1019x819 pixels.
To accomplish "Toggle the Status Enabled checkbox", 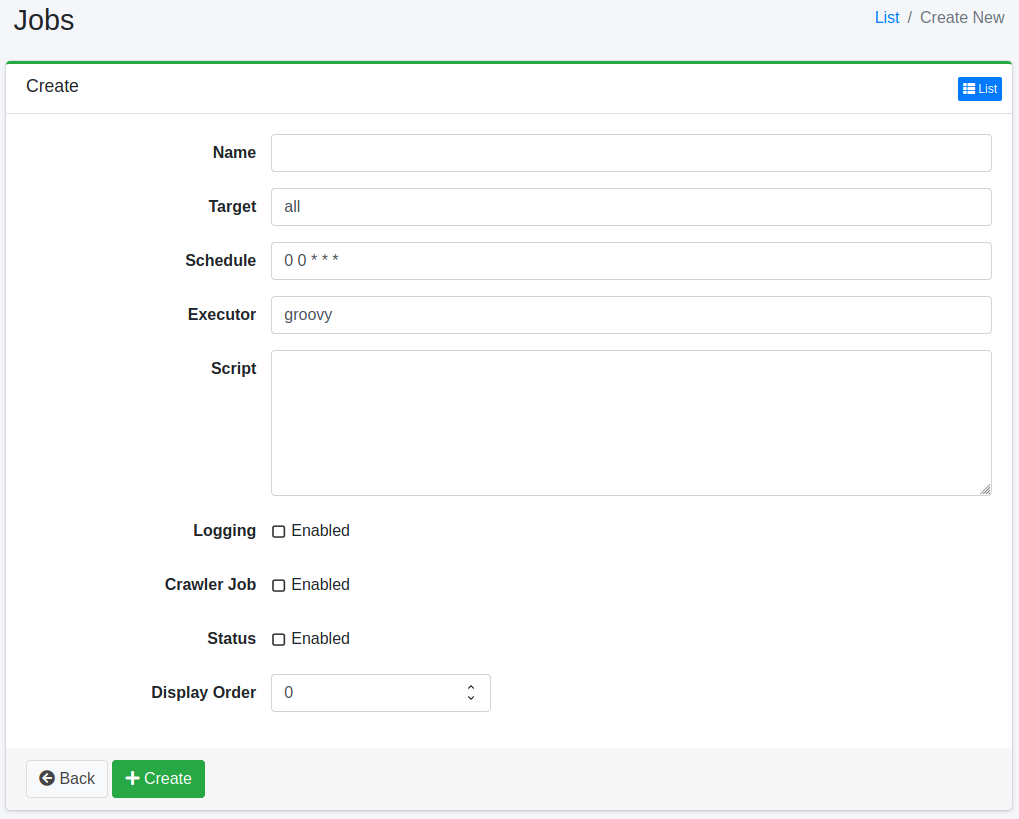I will [279, 640].
